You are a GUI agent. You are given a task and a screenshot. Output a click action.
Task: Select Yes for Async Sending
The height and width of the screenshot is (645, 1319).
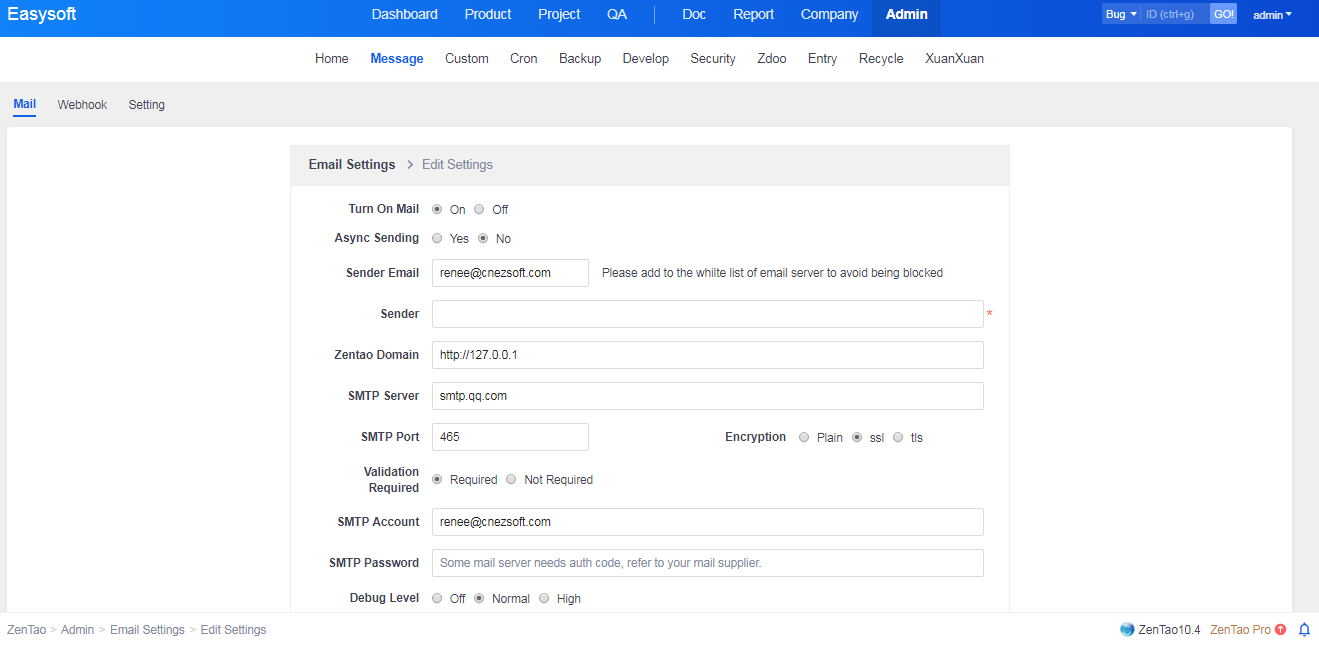437,239
